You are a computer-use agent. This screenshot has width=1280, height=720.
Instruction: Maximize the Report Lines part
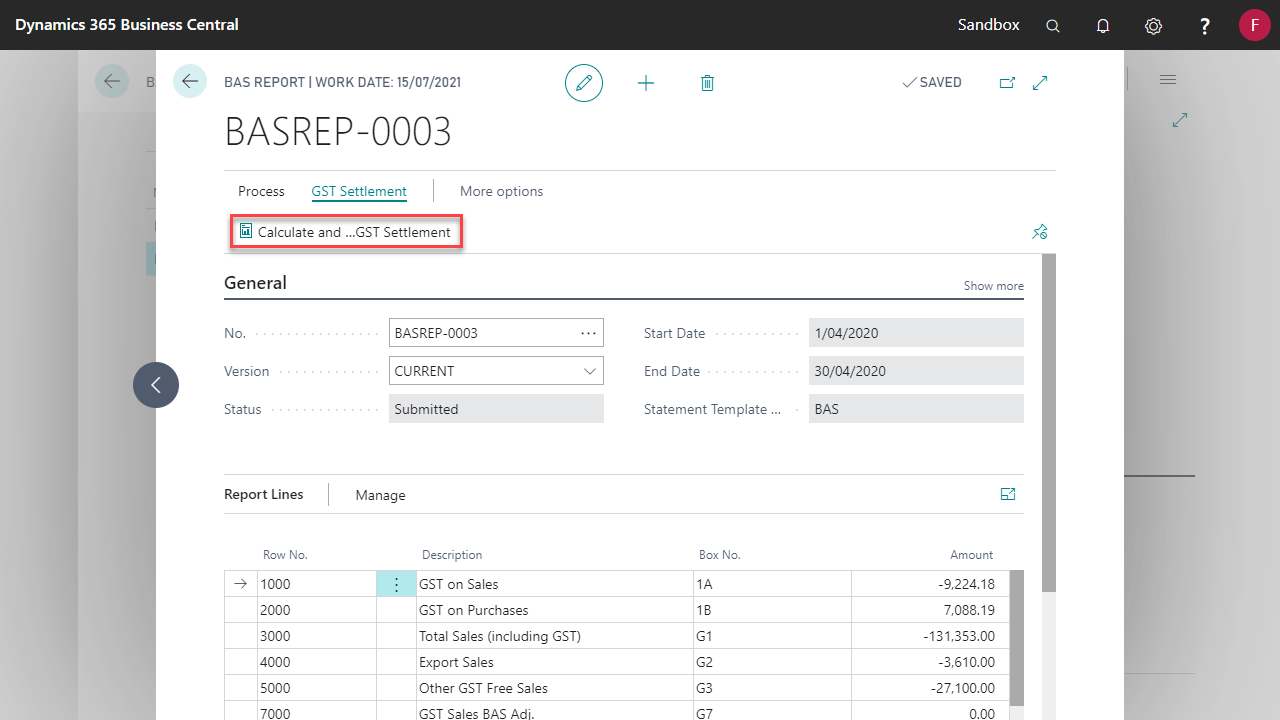pos(1008,494)
